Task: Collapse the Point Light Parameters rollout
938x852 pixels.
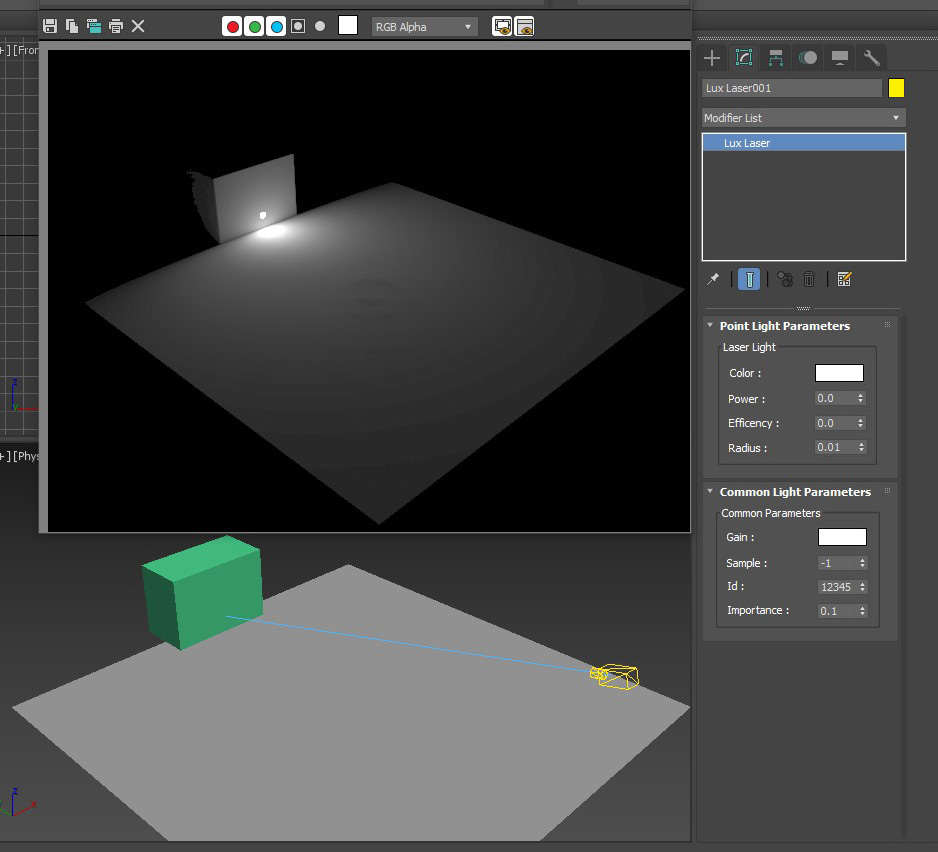Action: point(784,326)
